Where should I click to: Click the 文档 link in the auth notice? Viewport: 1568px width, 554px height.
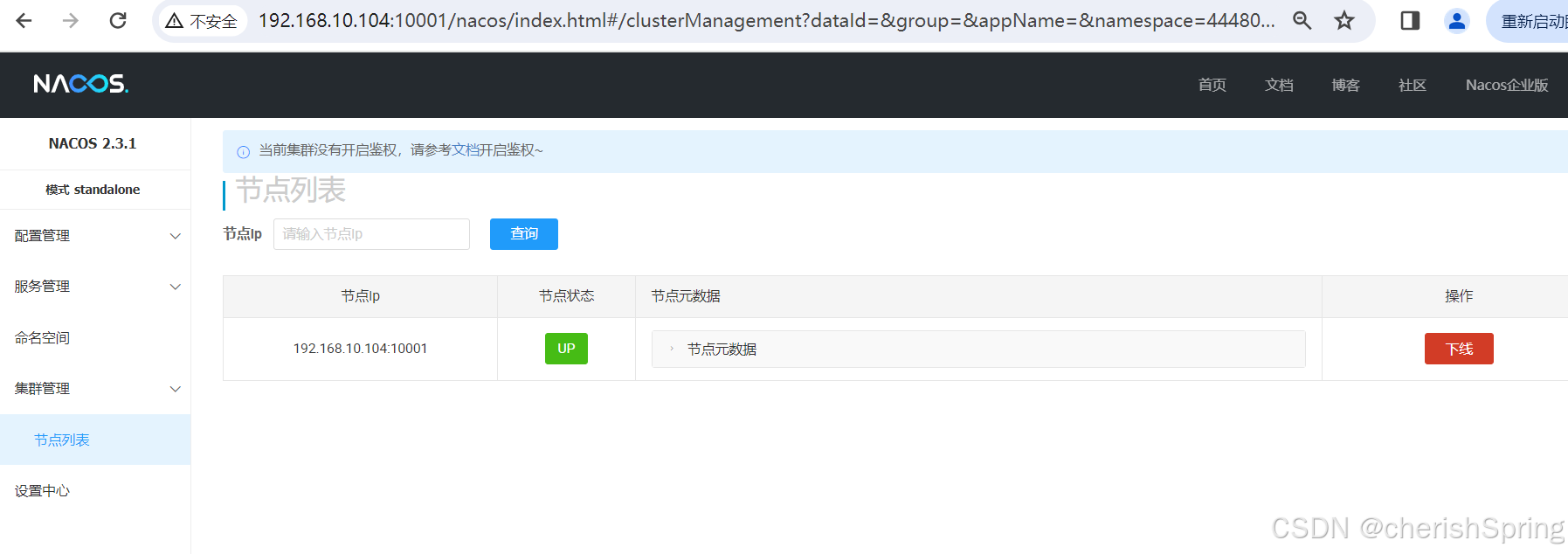[465, 150]
